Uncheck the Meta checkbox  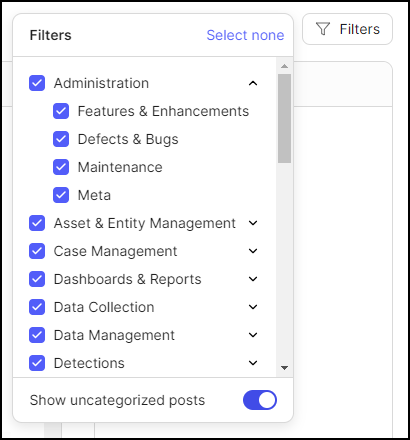61,195
